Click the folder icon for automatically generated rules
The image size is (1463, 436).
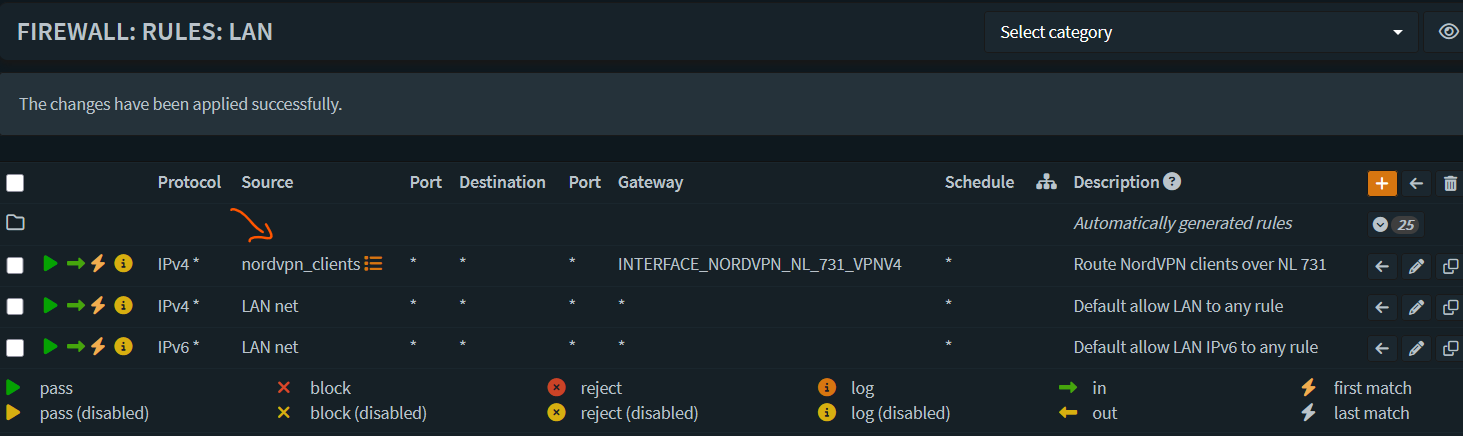coord(15,223)
